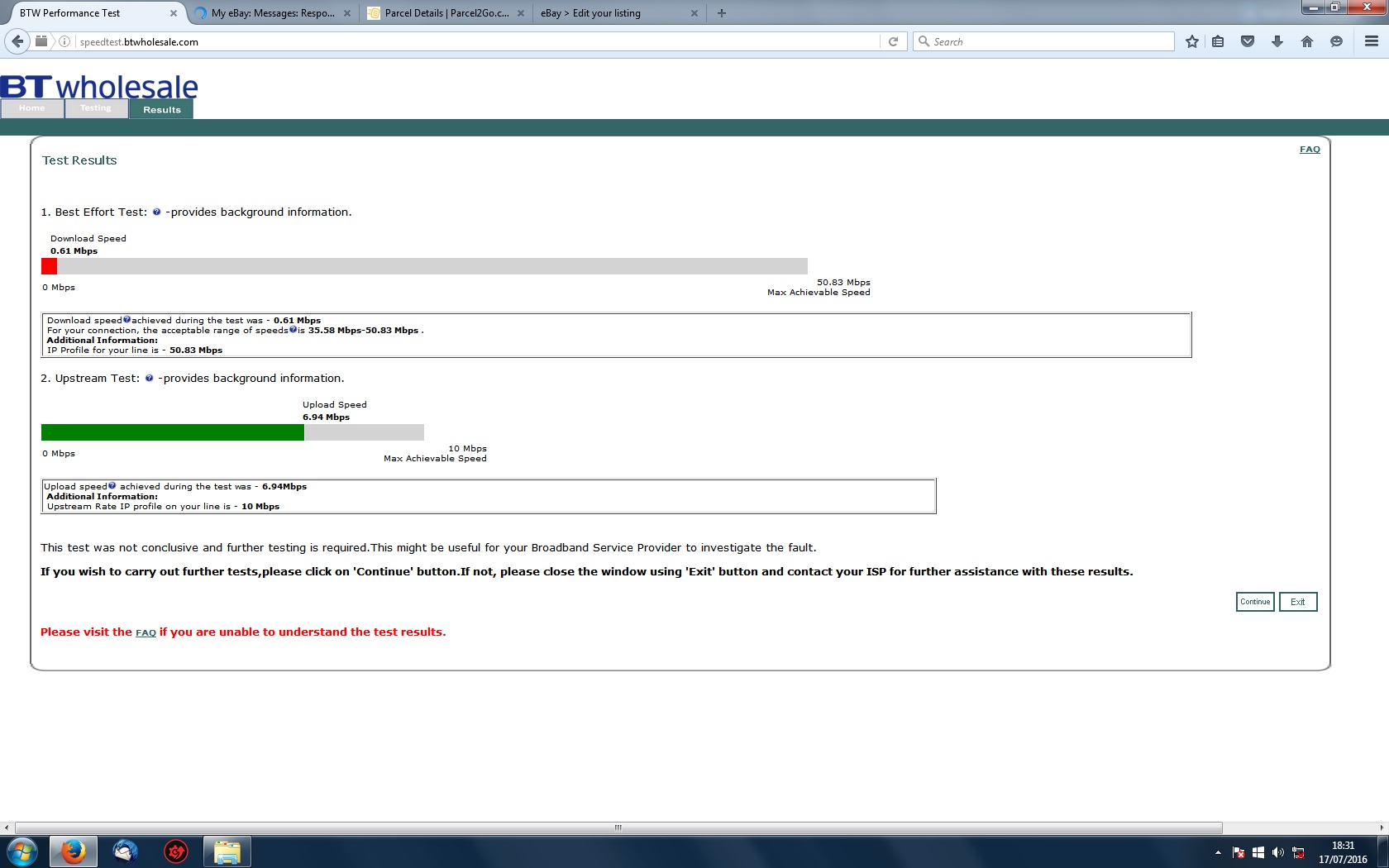Click help icon beside Upstream Test
This screenshot has width=1389, height=868.
(x=149, y=379)
